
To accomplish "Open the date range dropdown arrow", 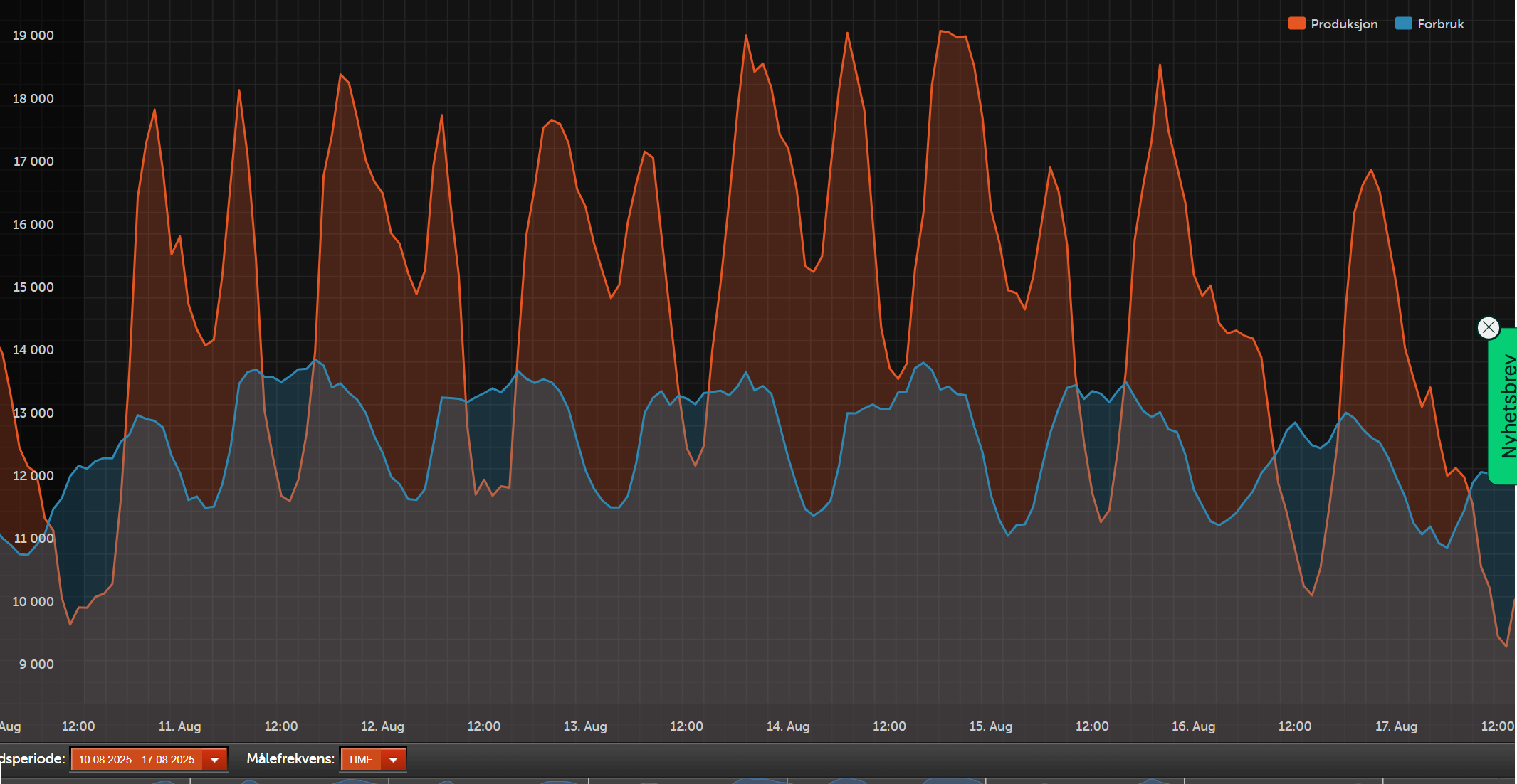I will tap(214, 760).
